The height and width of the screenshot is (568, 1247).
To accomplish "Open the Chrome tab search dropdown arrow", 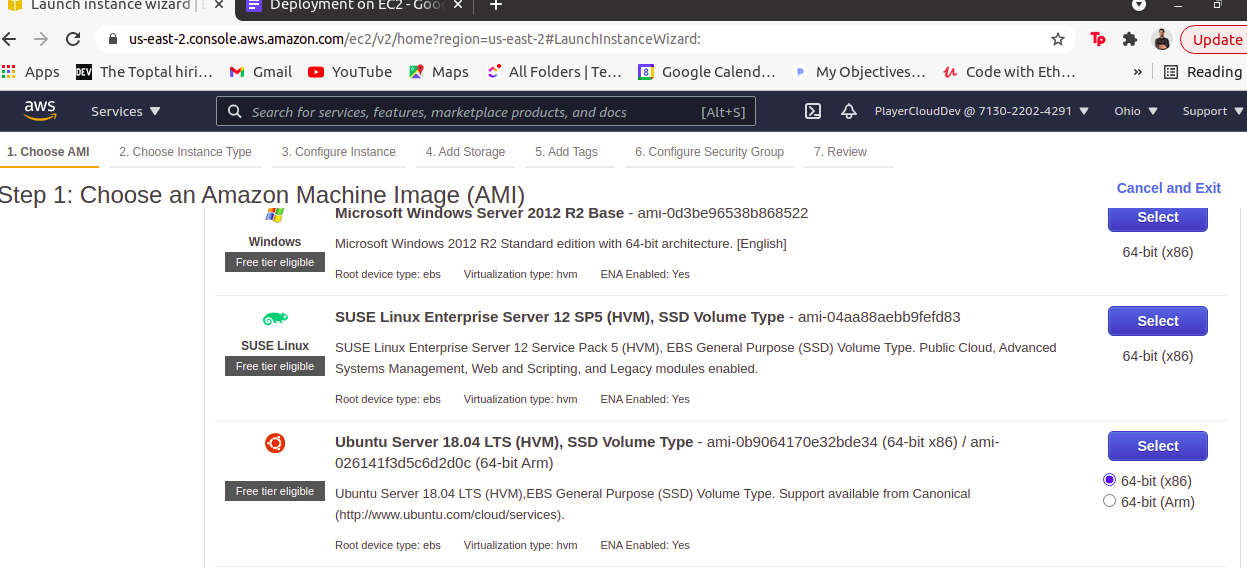I will tap(1138, 5).
